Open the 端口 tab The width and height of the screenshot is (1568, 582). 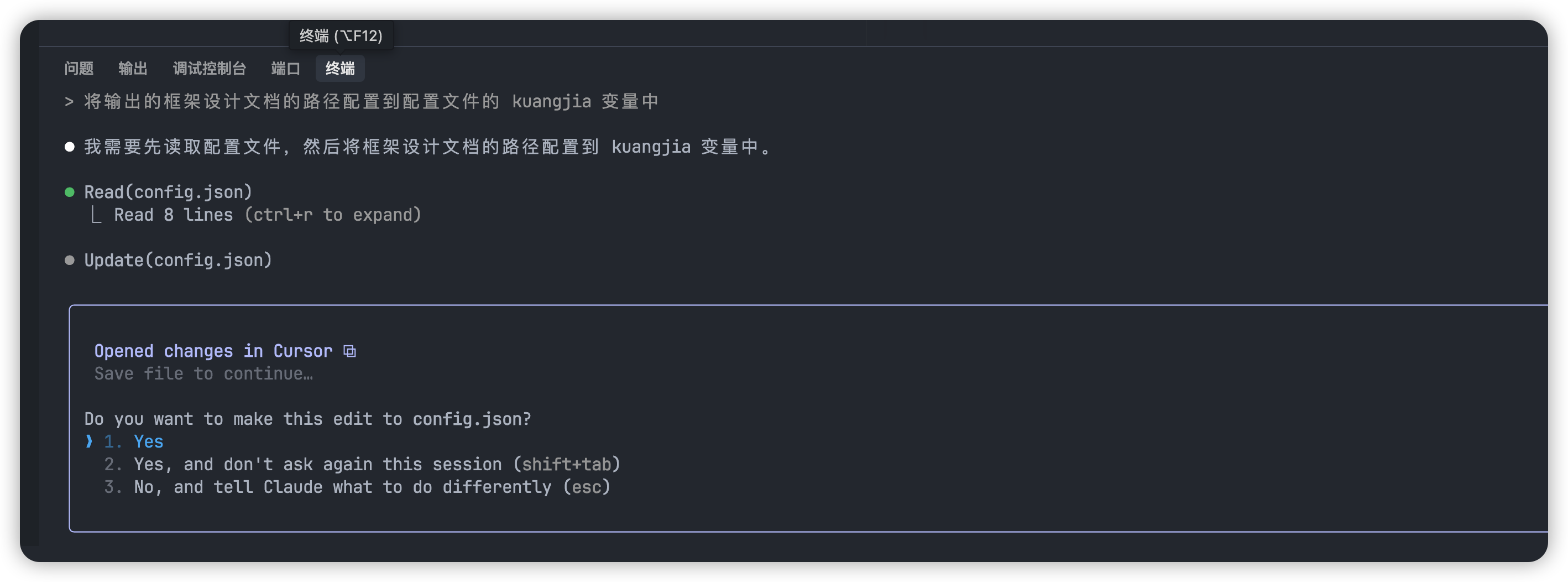click(285, 68)
